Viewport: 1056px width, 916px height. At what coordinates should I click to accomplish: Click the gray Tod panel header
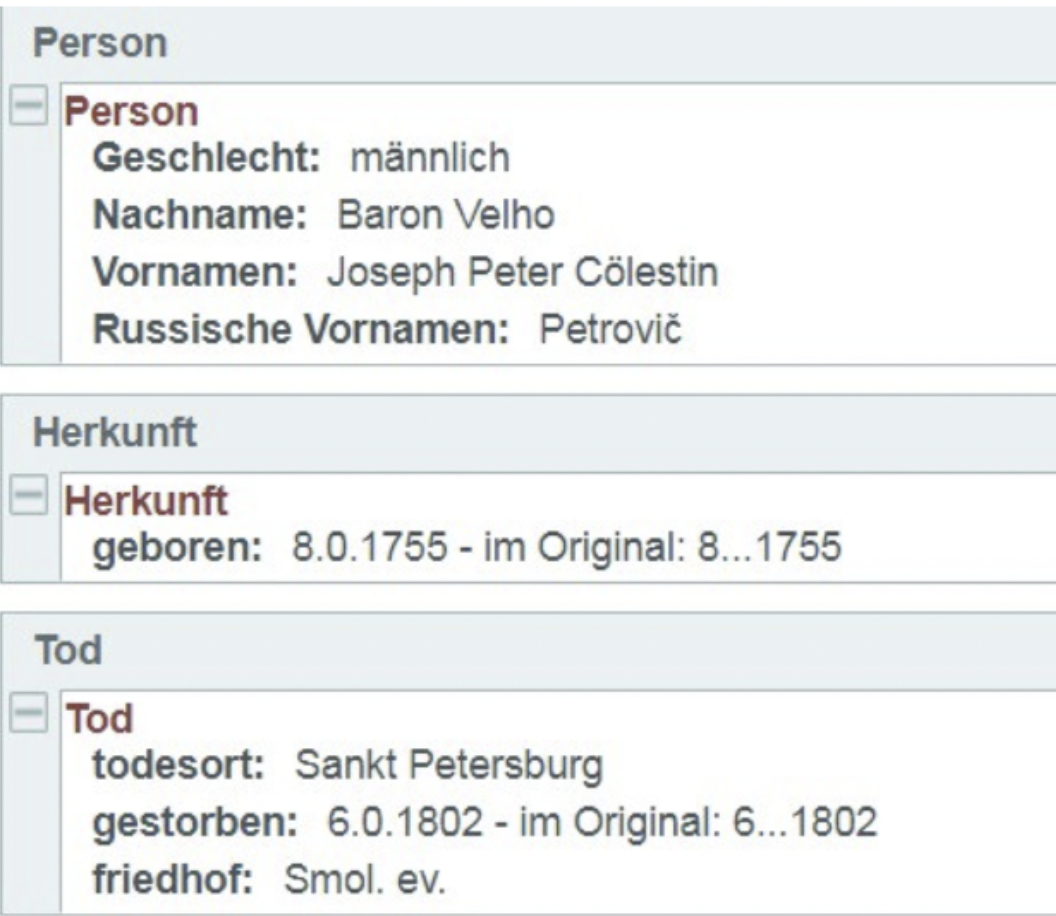click(68, 651)
